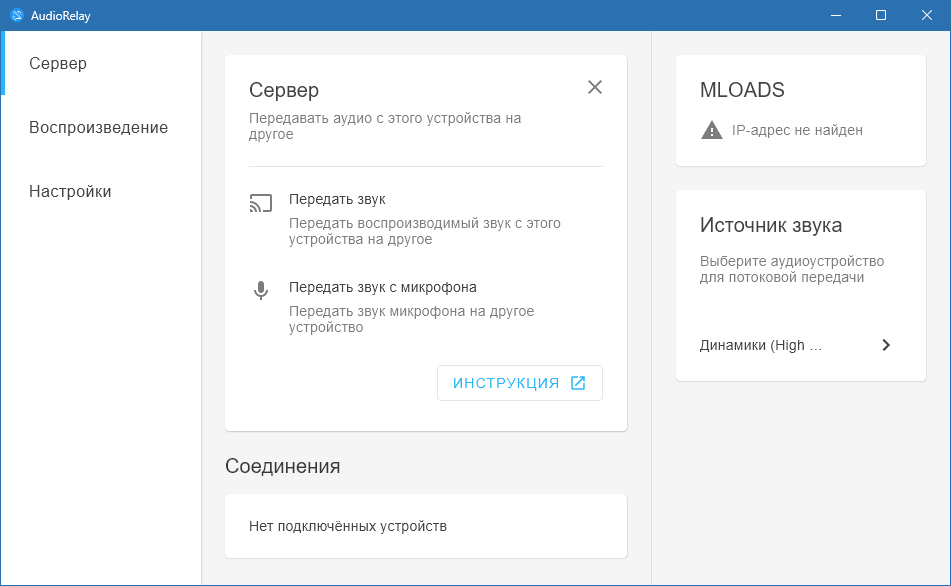Viewport: 951px width, 586px height.
Task: Open the ИНСТРУКЦИЯ instructions link
Action: point(519,382)
